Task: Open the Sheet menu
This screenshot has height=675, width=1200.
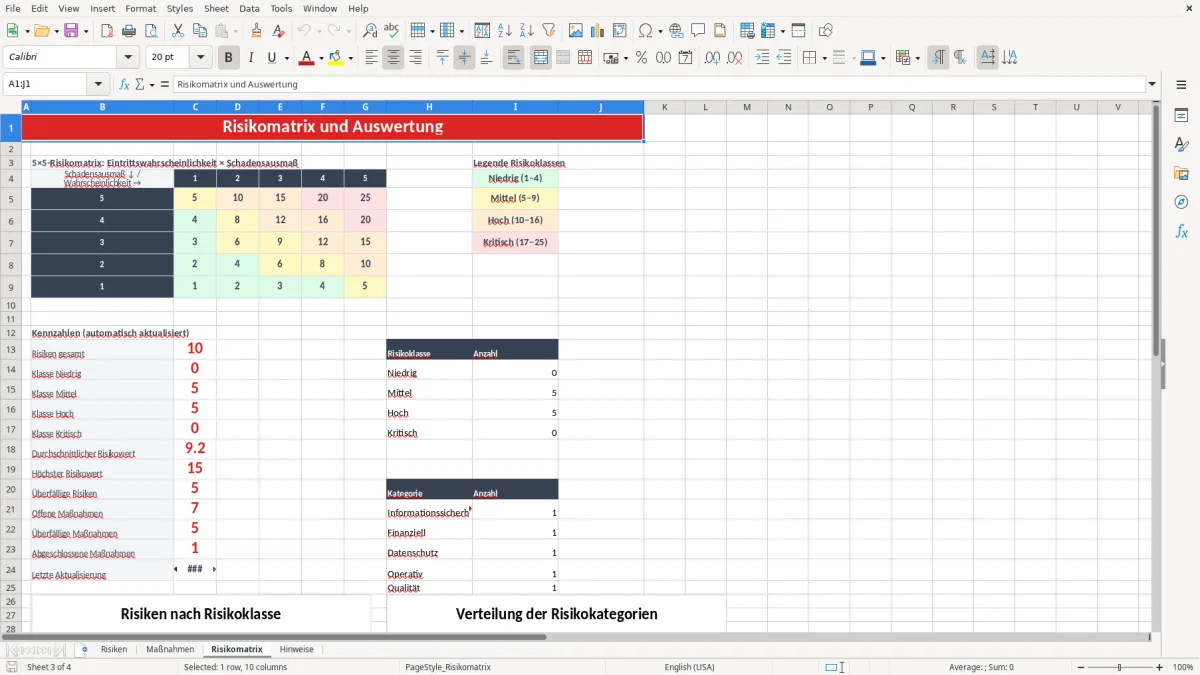Action: (216, 8)
